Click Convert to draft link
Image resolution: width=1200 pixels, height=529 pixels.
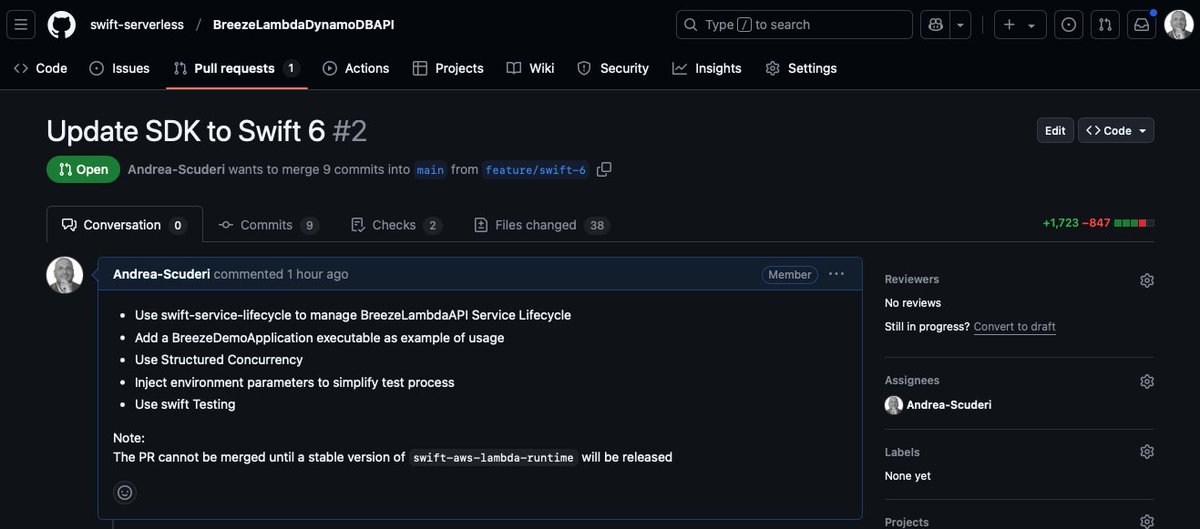[x=1015, y=327]
